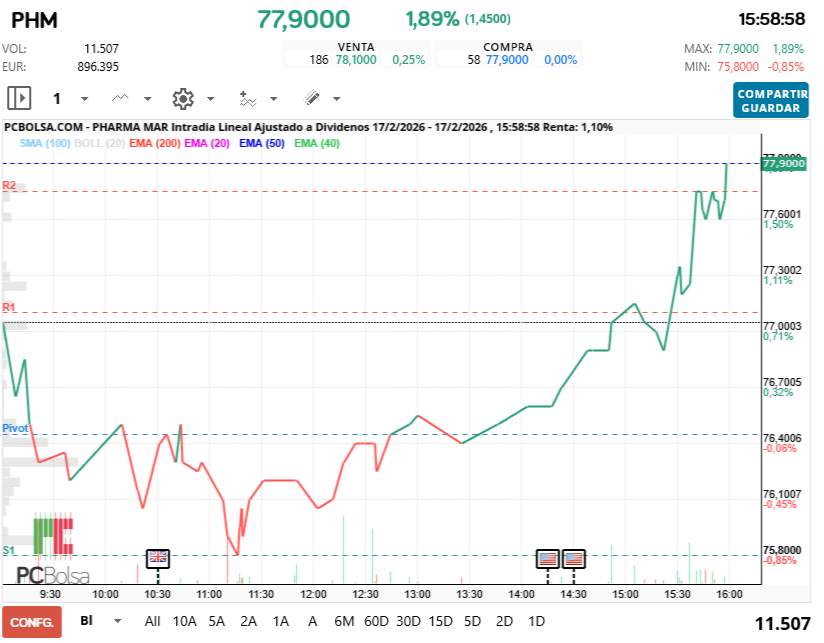
Task: Select the line chart type icon
Action: point(119,98)
